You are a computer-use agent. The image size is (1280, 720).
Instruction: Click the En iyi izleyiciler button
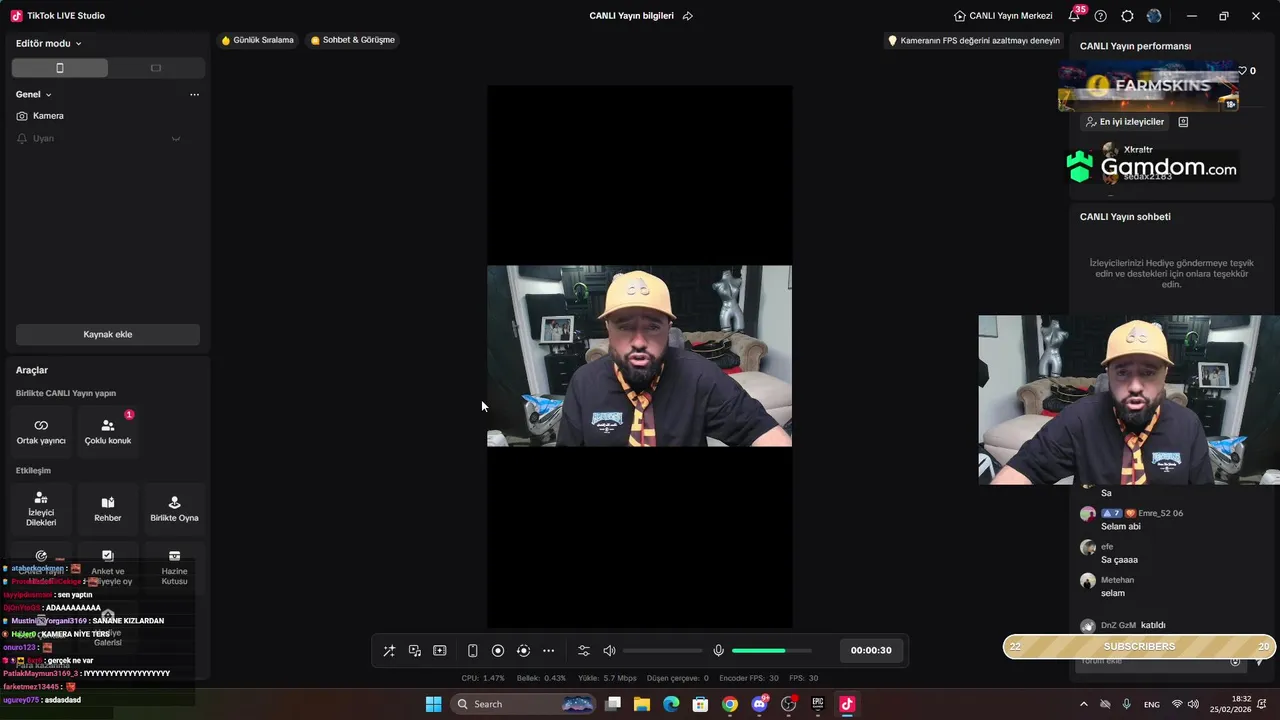click(x=1125, y=122)
